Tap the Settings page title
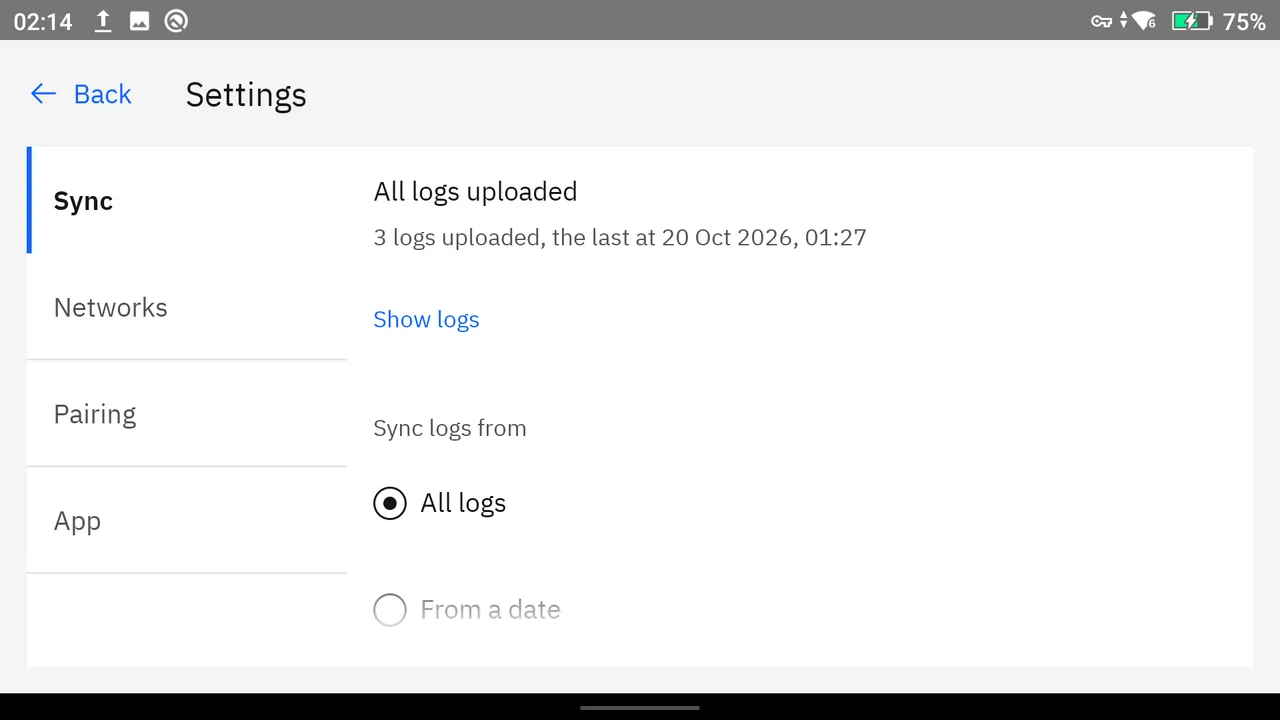 (x=246, y=95)
